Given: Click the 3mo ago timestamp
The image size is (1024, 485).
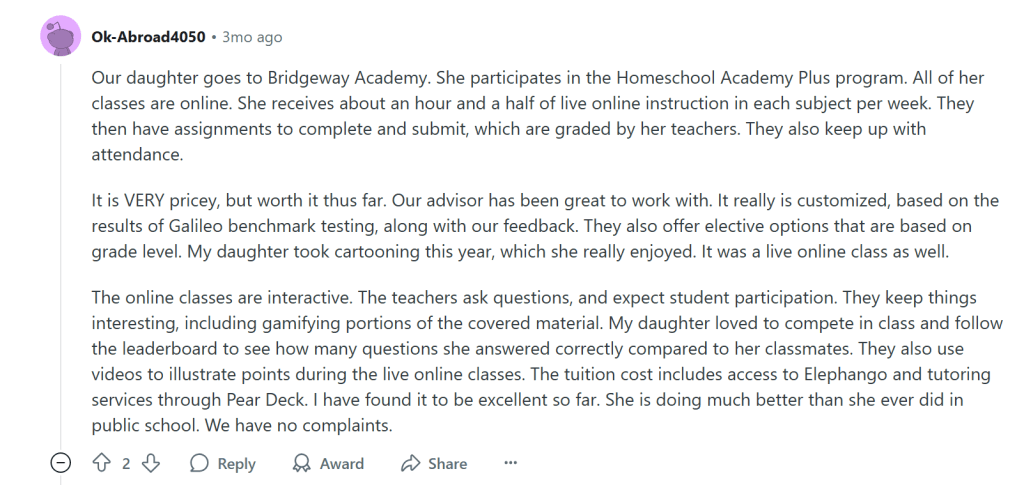Looking at the screenshot, I should (252, 37).
